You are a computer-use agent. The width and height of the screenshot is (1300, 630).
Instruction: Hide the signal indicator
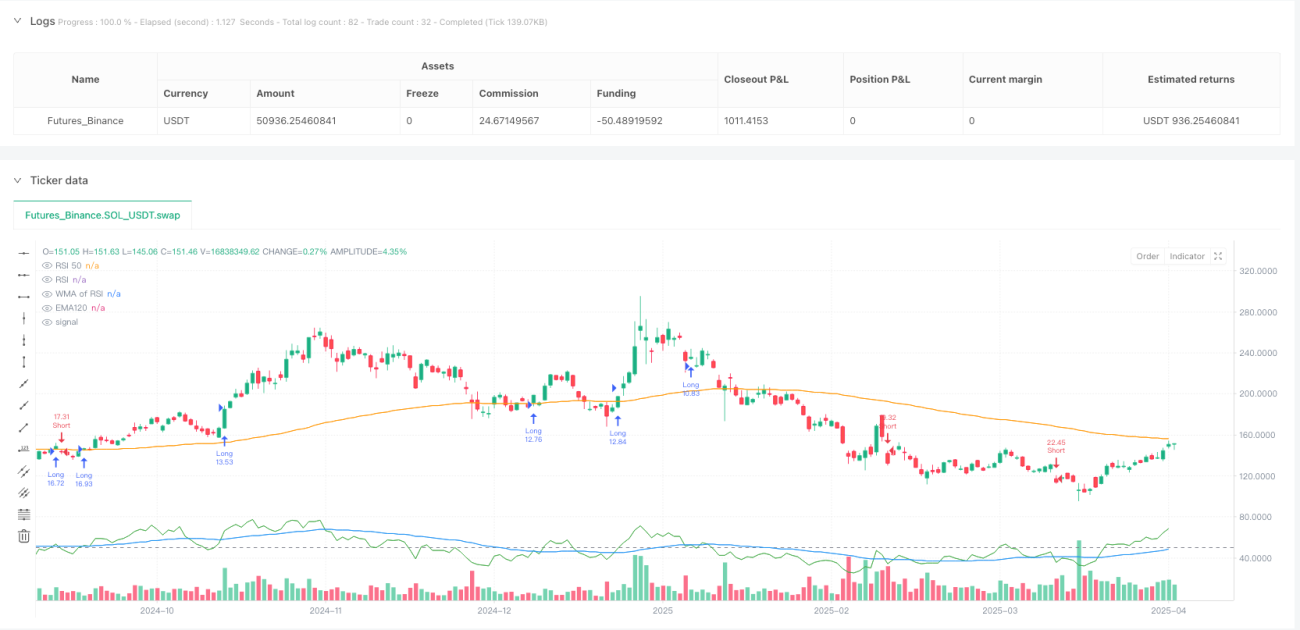pos(46,321)
